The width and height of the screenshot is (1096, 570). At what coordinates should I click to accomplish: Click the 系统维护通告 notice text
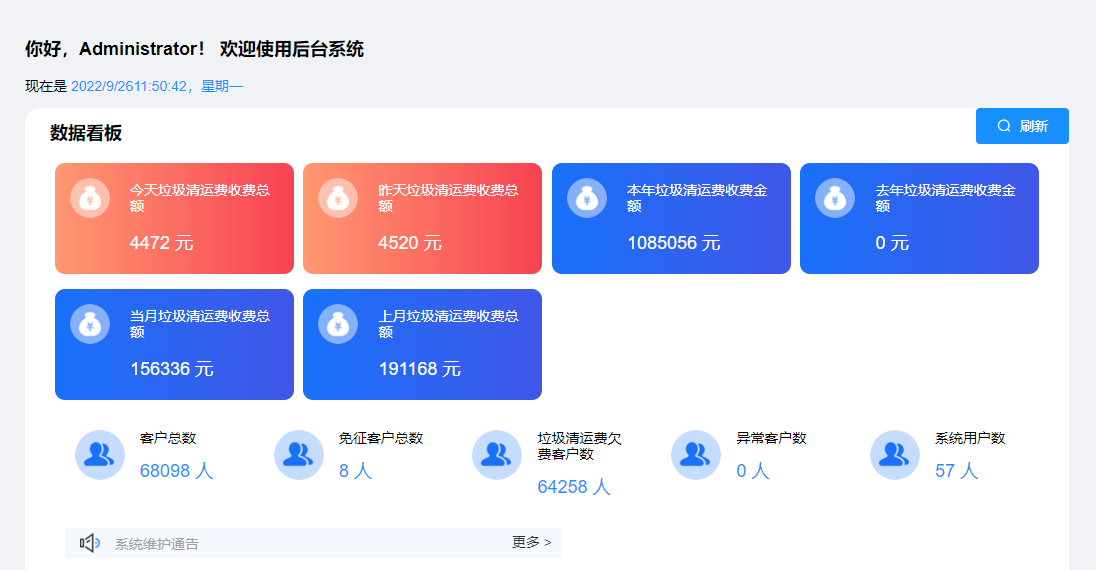tap(157, 544)
